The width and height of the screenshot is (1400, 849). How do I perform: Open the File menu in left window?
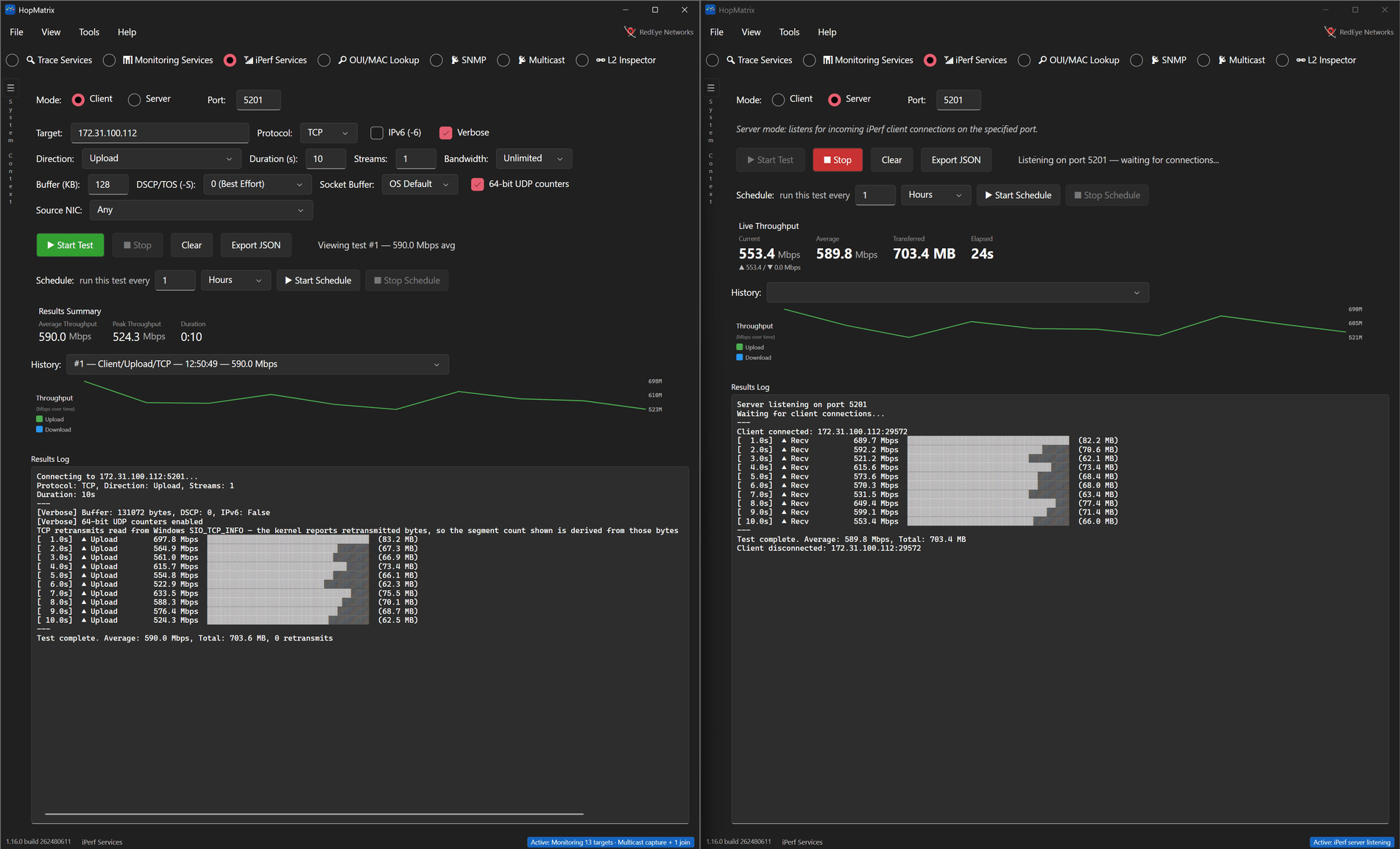coord(16,32)
